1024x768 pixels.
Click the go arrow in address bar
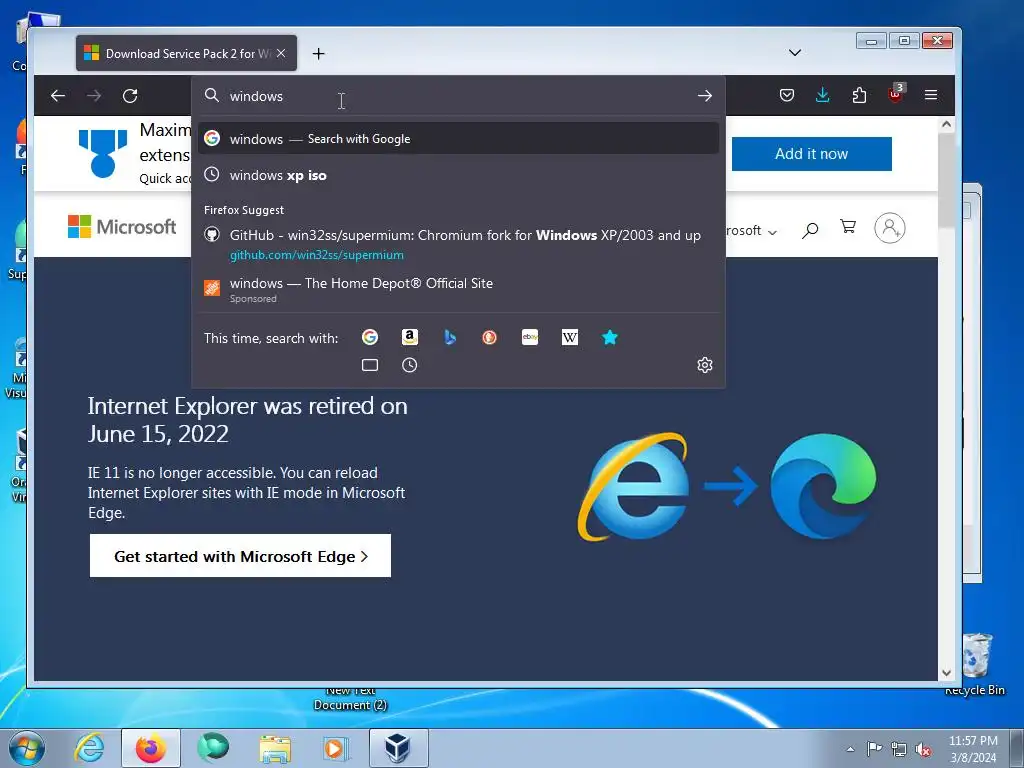tap(705, 96)
